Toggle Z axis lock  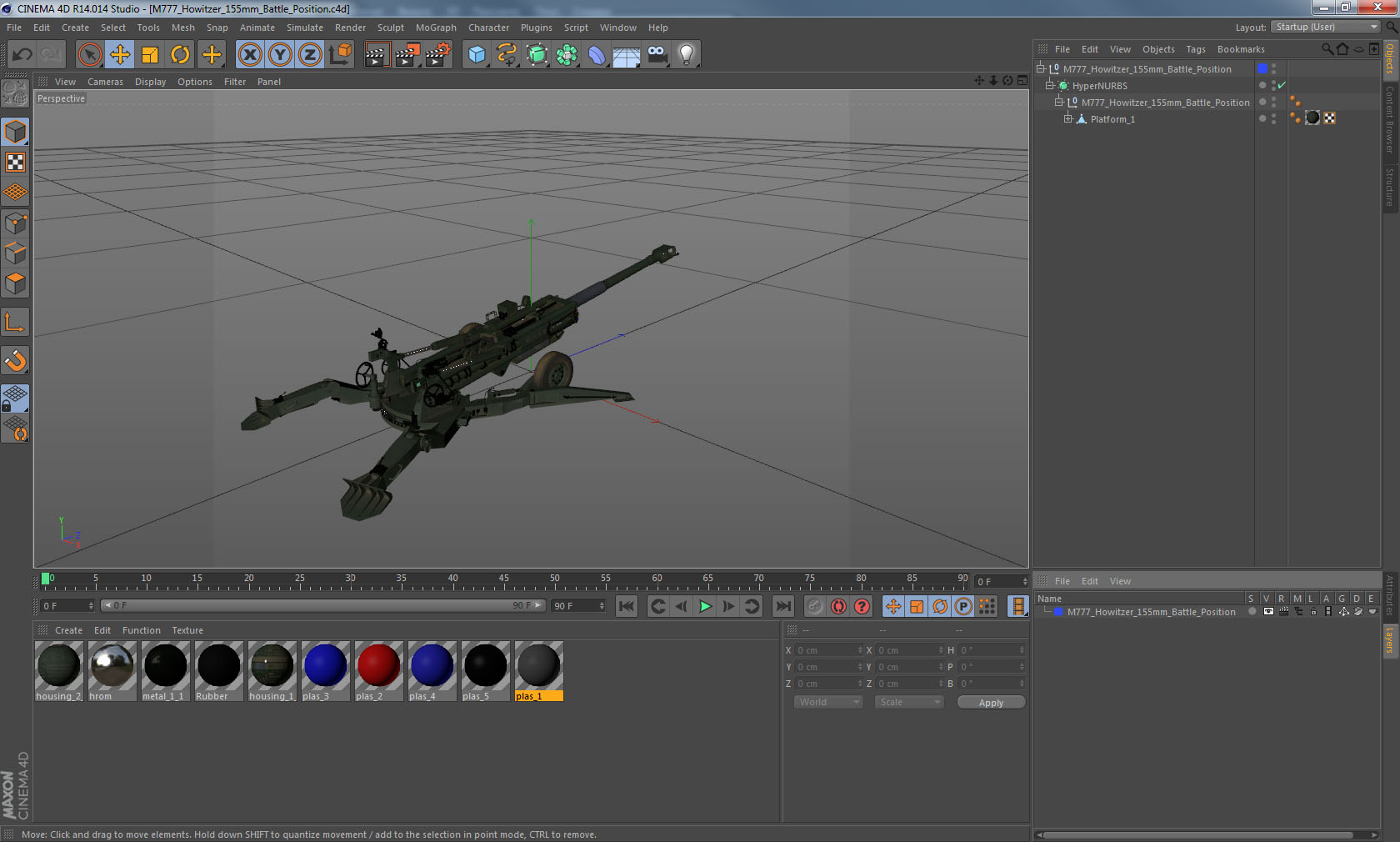[310, 55]
